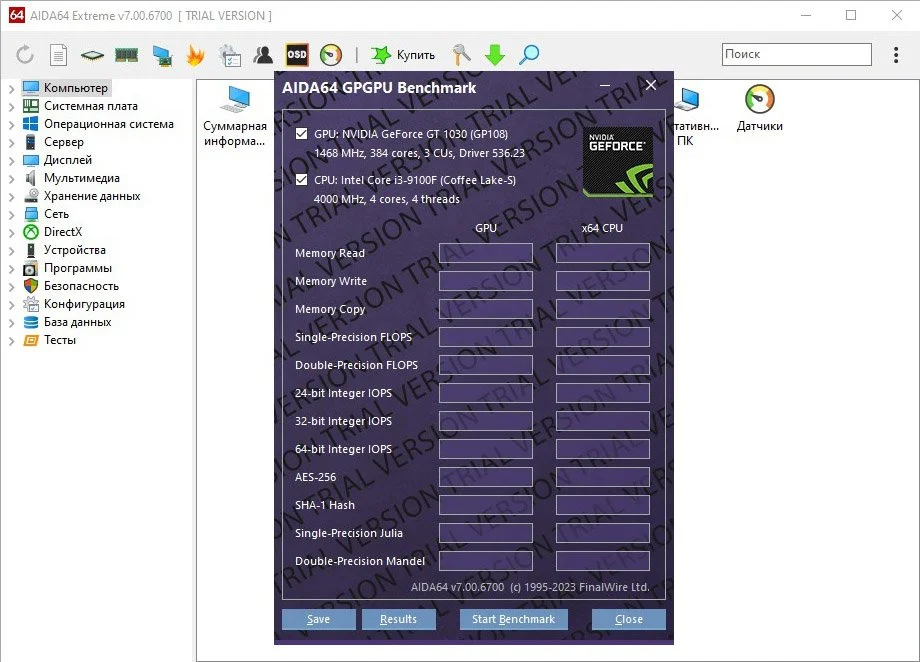920x662 pixels.
Task: Expand the Хранение данных tree node
Action: click(x=11, y=197)
